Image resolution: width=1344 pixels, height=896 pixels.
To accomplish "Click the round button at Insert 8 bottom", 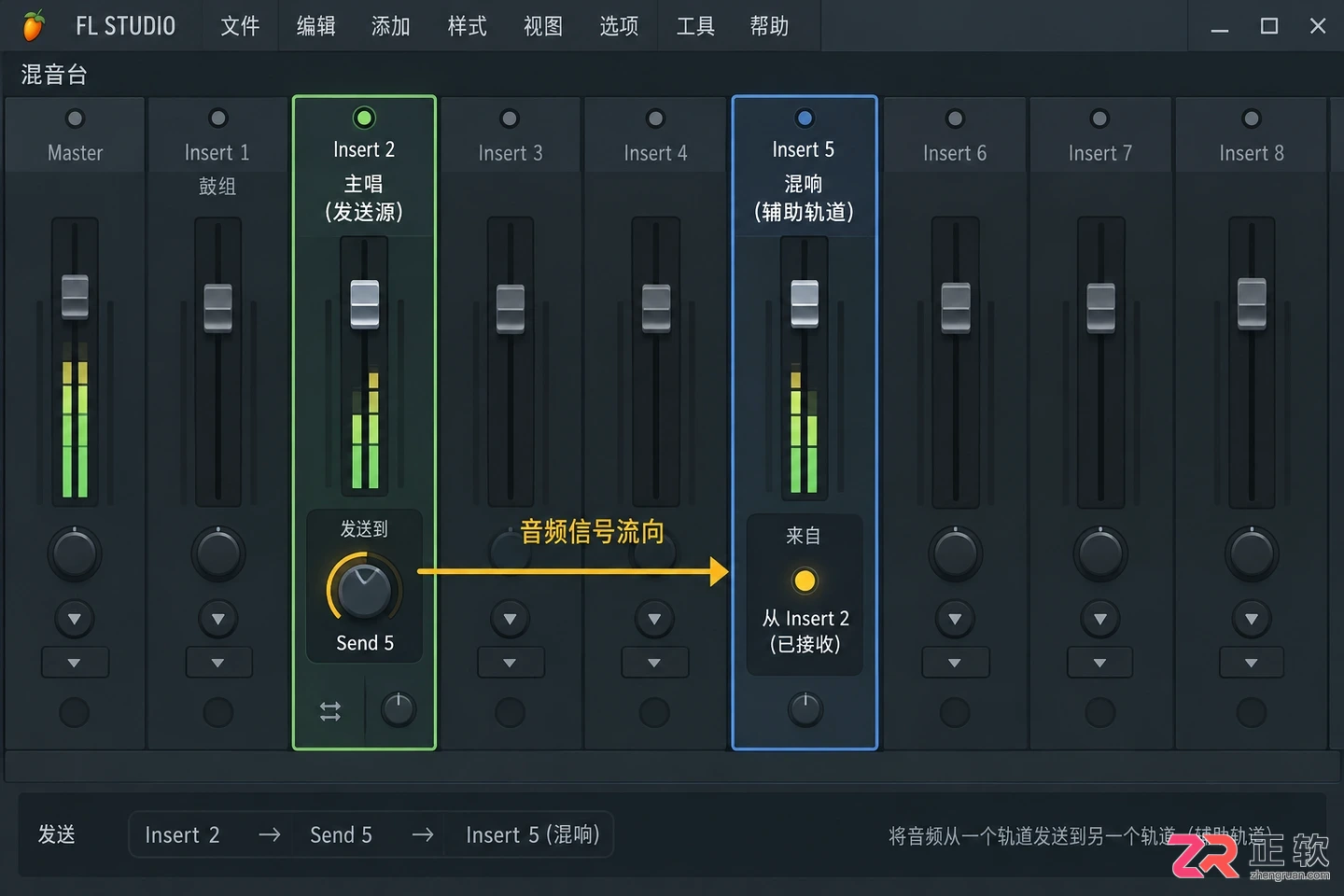I will [x=1252, y=712].
